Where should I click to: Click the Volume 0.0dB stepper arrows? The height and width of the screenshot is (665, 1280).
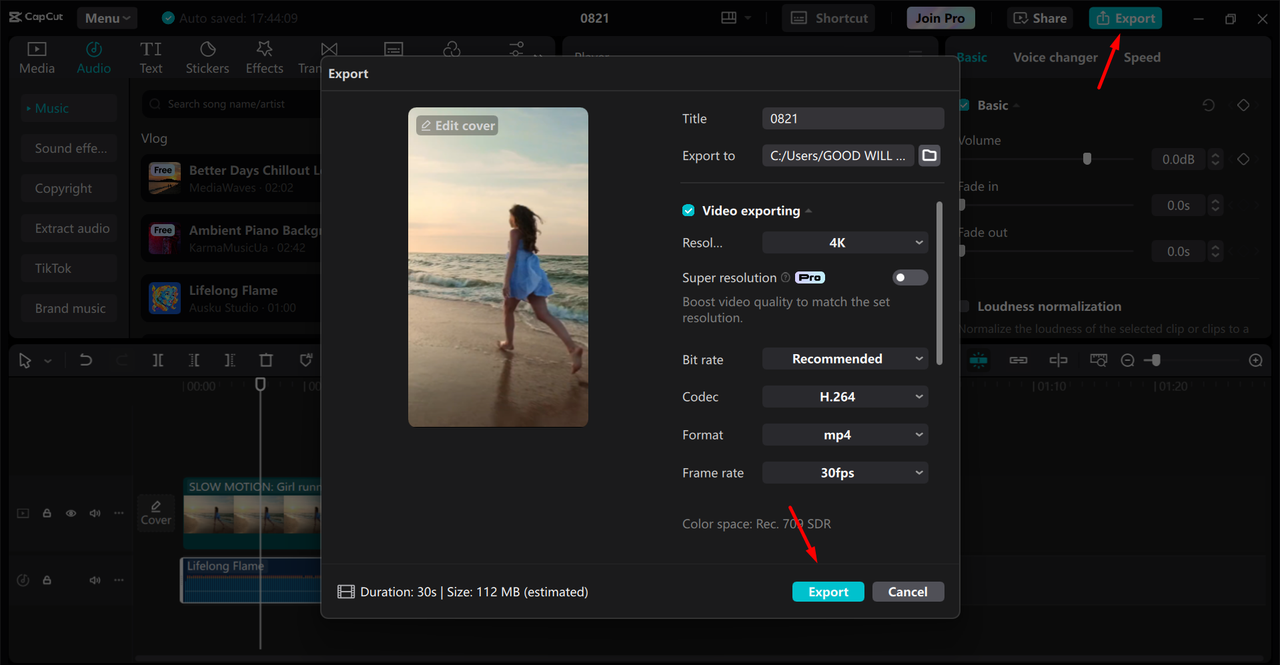[x=1216, y=159]
